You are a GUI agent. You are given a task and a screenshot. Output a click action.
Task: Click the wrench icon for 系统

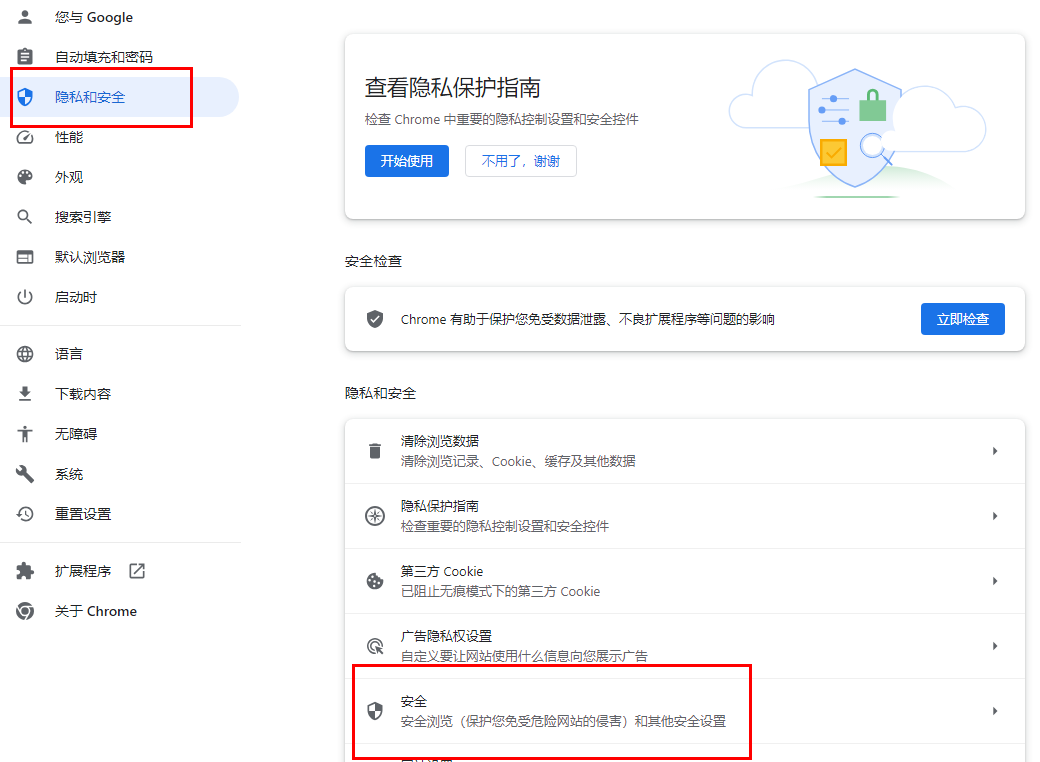tap(25, 474)
